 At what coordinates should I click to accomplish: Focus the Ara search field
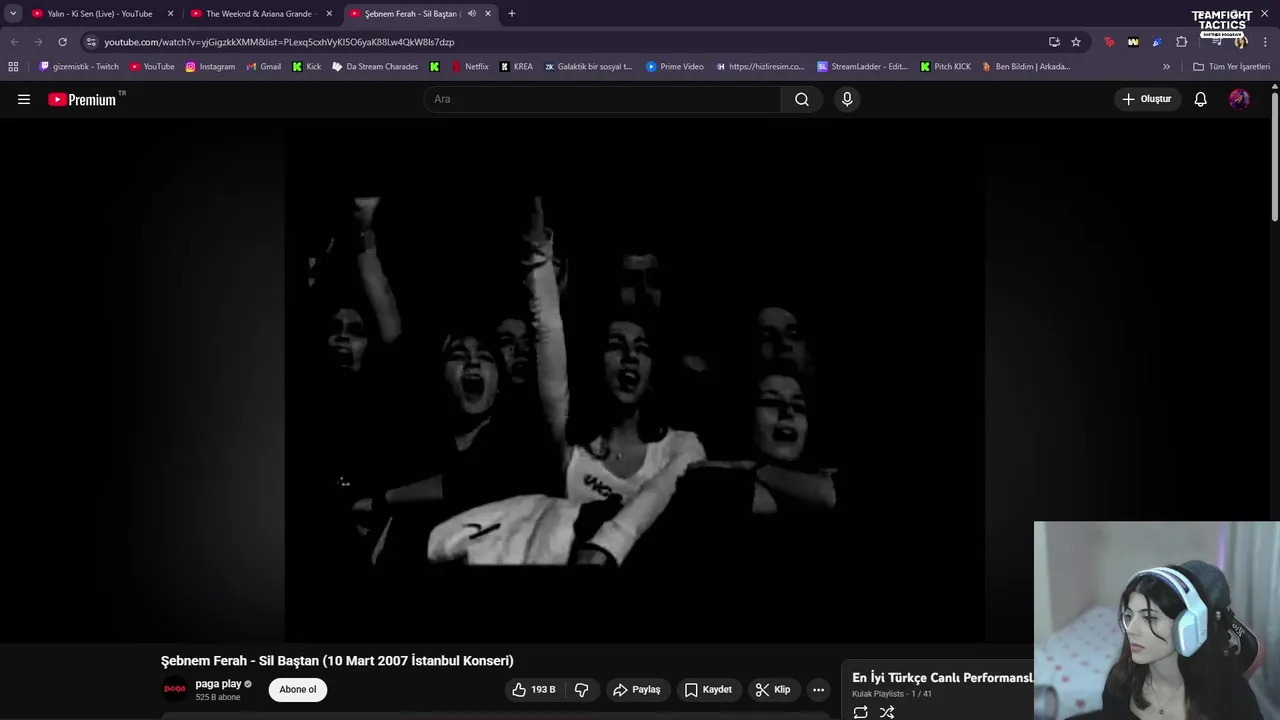tap(602, 99)
